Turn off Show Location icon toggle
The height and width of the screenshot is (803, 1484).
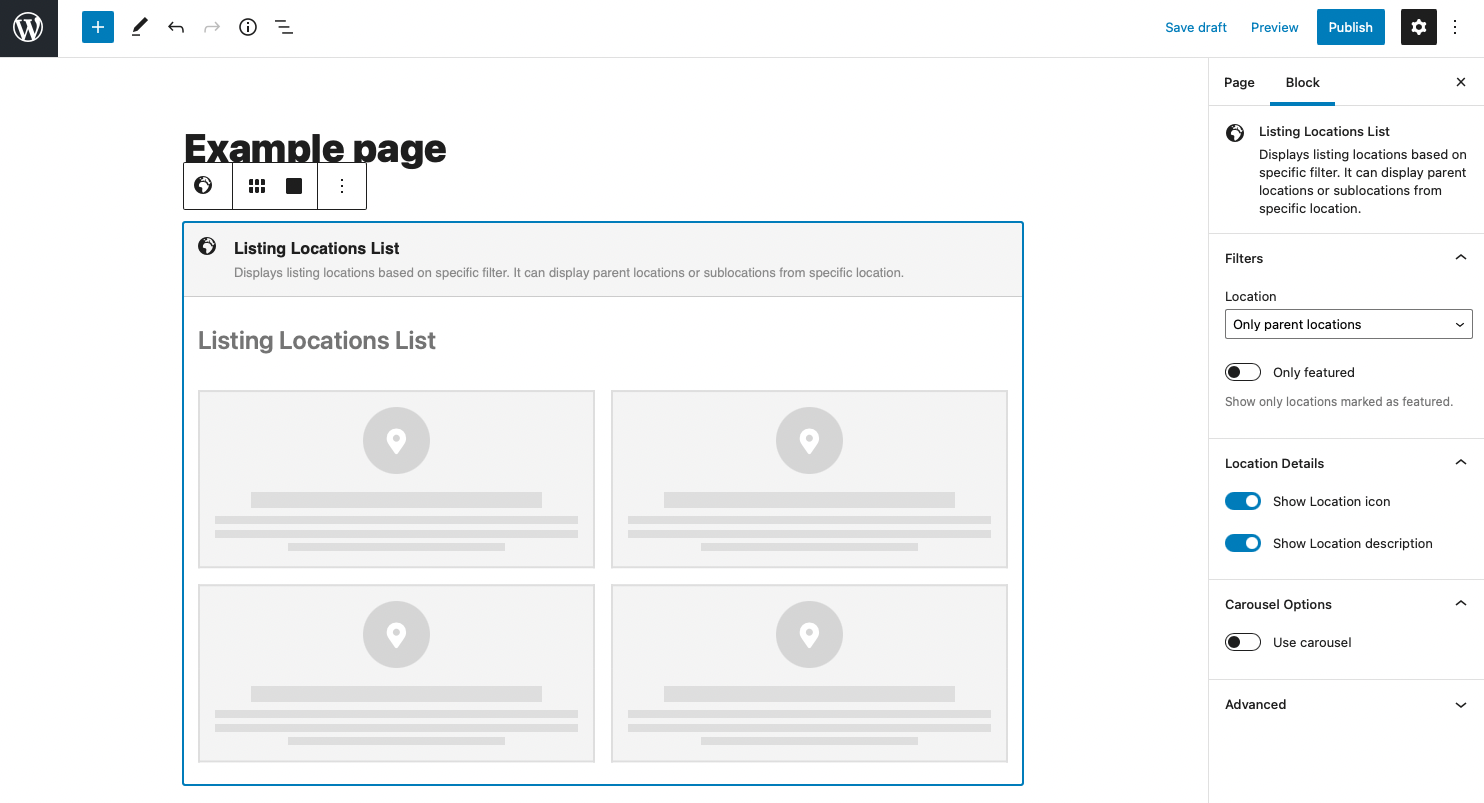1243,501
